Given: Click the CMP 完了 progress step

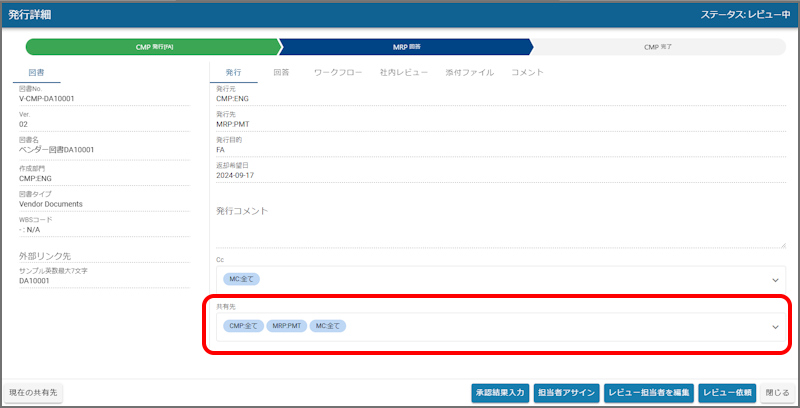Looking at the screenshot, I should tap(658, 47).
